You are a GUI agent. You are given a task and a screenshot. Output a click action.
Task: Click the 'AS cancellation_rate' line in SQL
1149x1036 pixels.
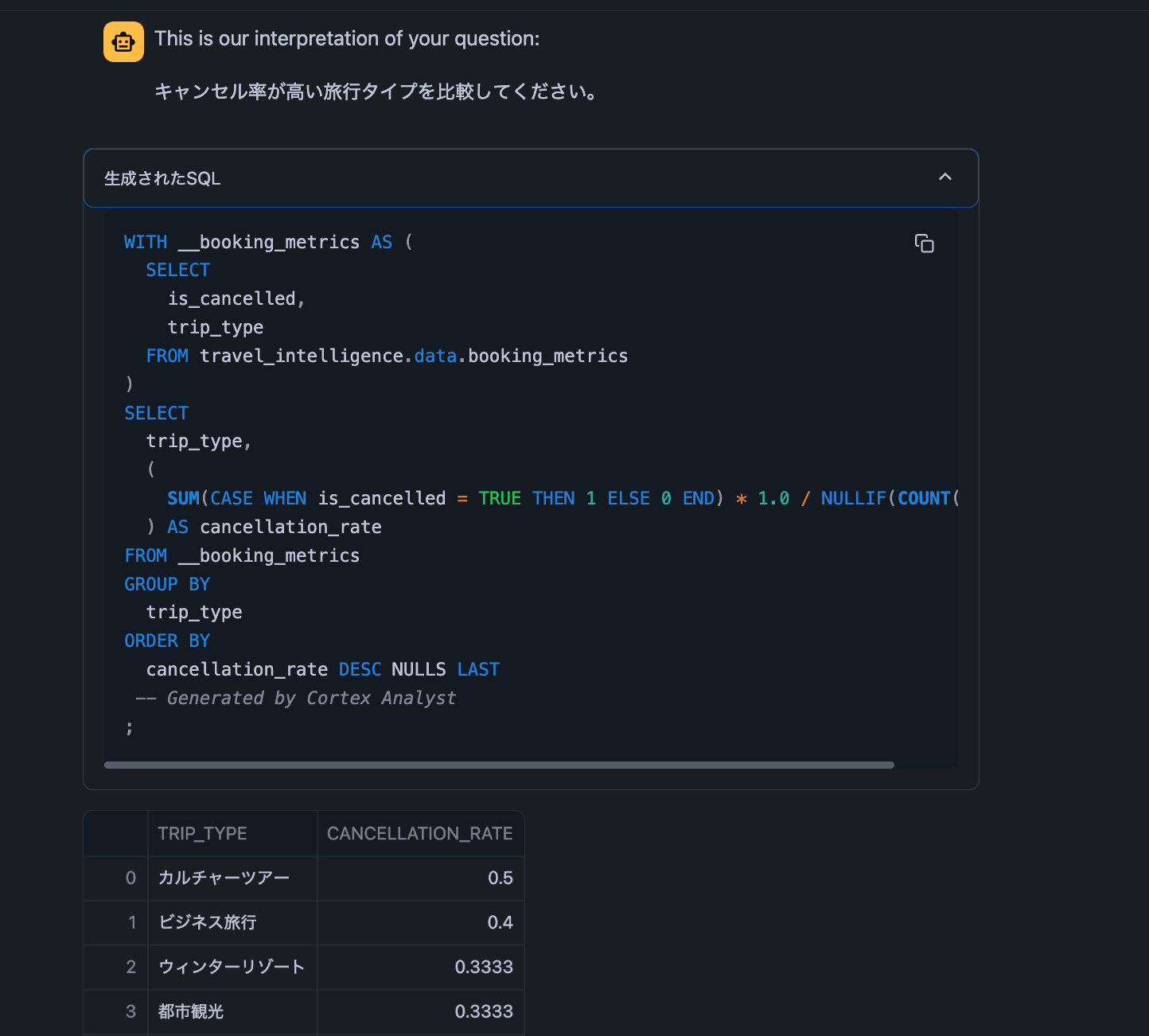tap(264, 527)
